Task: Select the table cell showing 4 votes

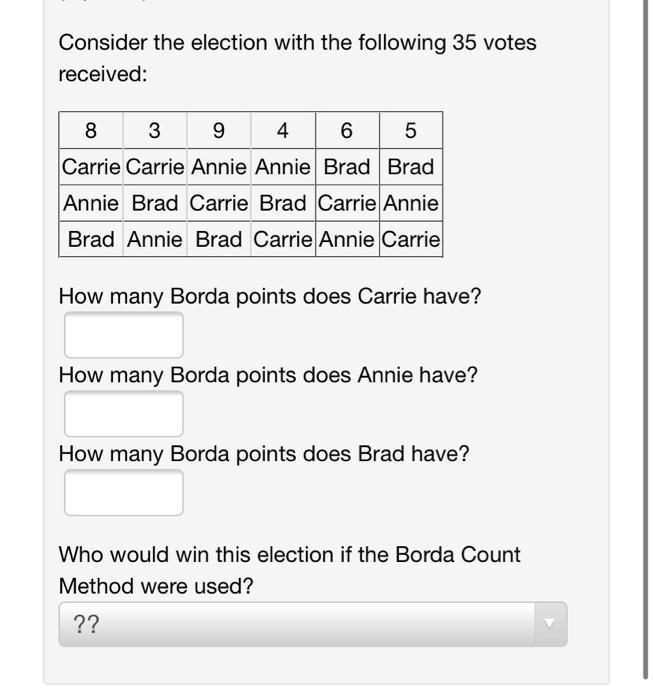Action: click(x=283, y=130)
